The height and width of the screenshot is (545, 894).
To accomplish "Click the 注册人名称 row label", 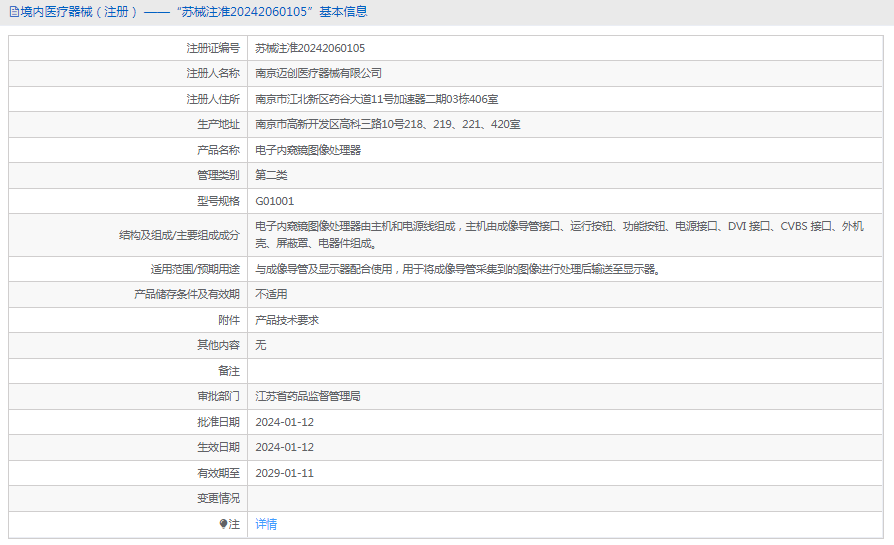I will pos(213,74).
